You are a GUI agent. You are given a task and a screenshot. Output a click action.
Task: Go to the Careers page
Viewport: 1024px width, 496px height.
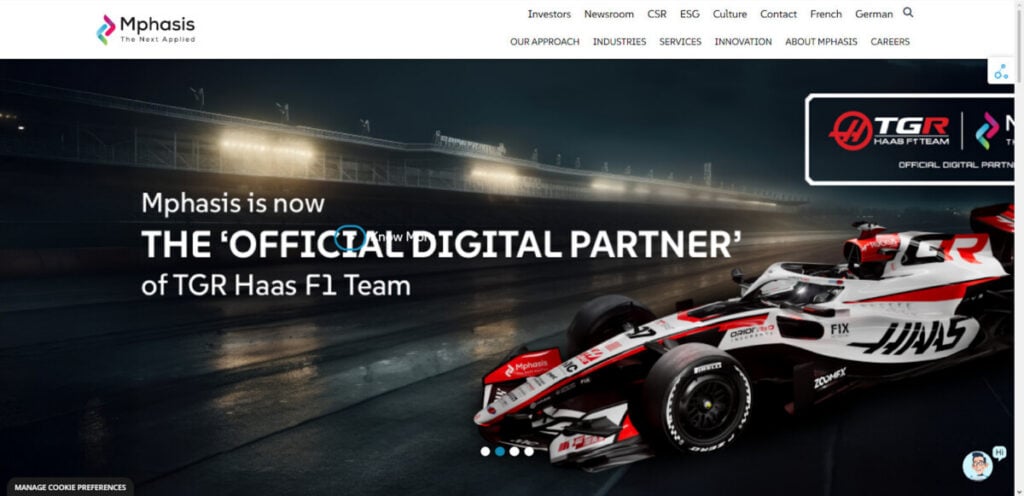coord(889,42)
